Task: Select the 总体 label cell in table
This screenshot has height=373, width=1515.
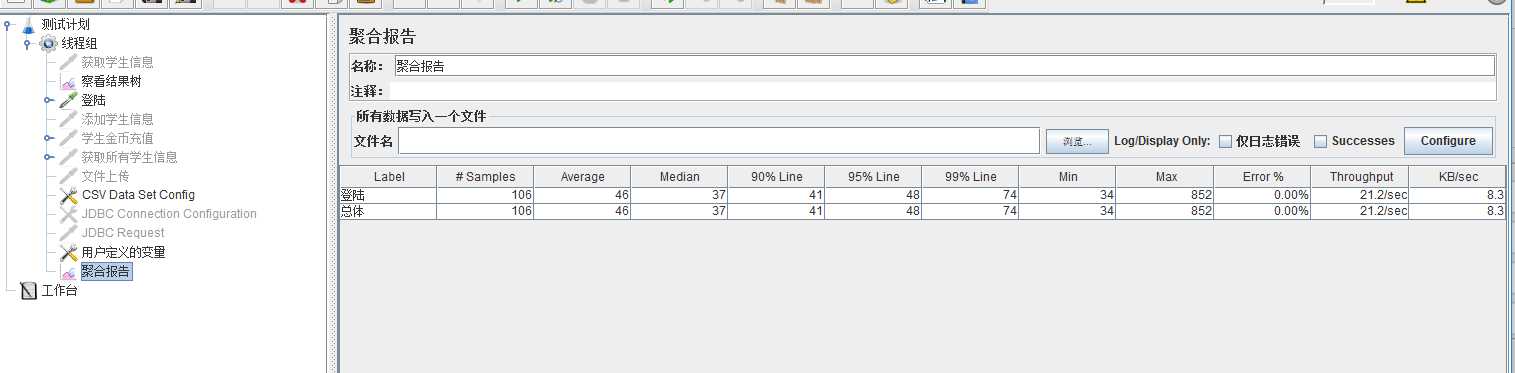Action: coord(388,211)
